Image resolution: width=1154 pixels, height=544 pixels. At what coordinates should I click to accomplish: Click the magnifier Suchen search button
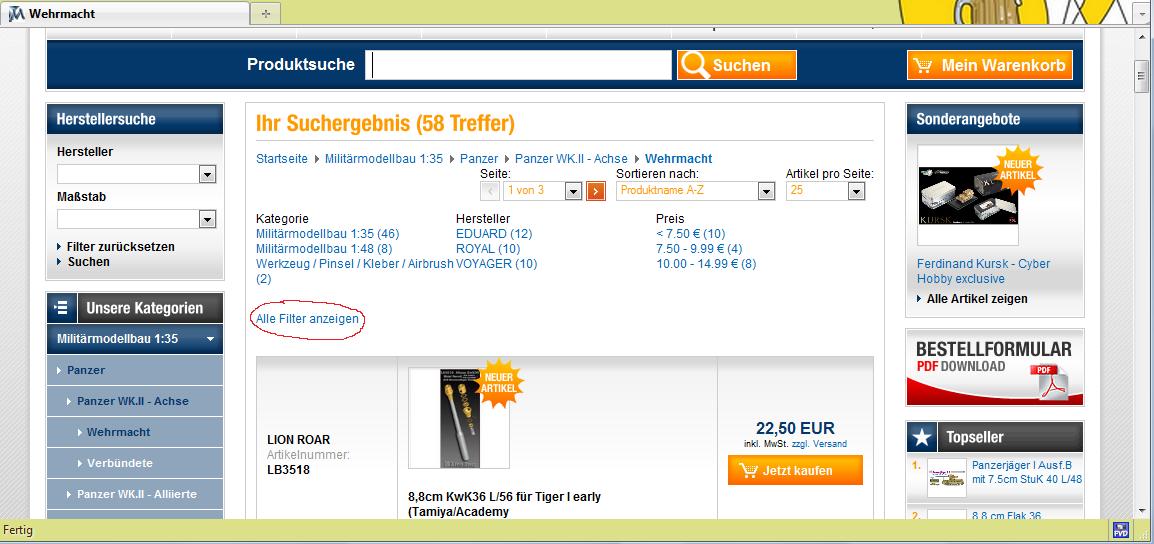click(x=737, y=65)
